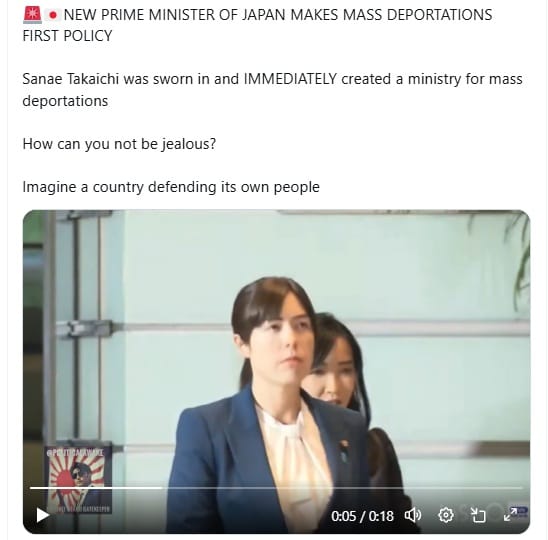
Task: Click the red siren emoji
Action: 32,15
